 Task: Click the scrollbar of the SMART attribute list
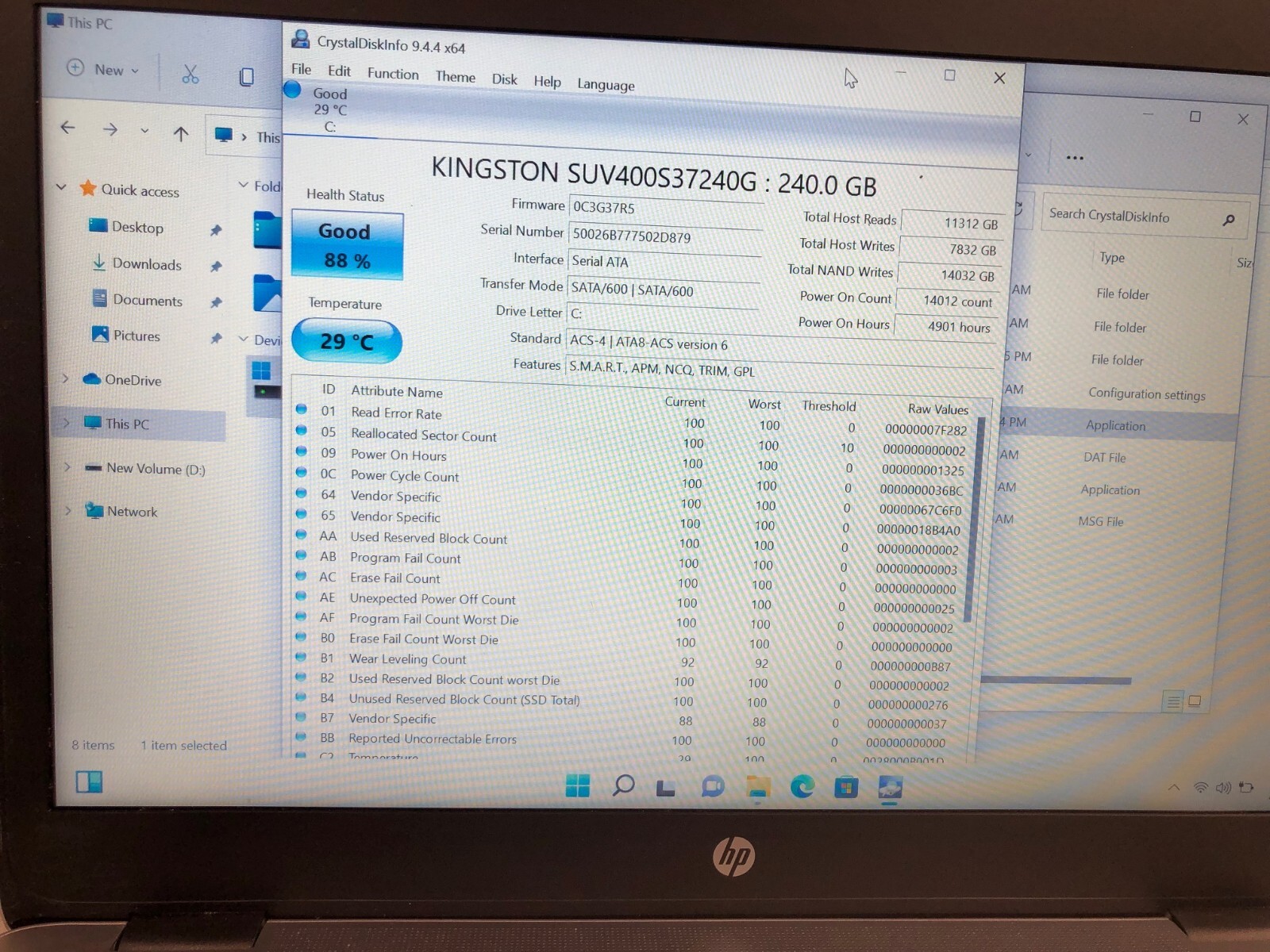(976, 520)
